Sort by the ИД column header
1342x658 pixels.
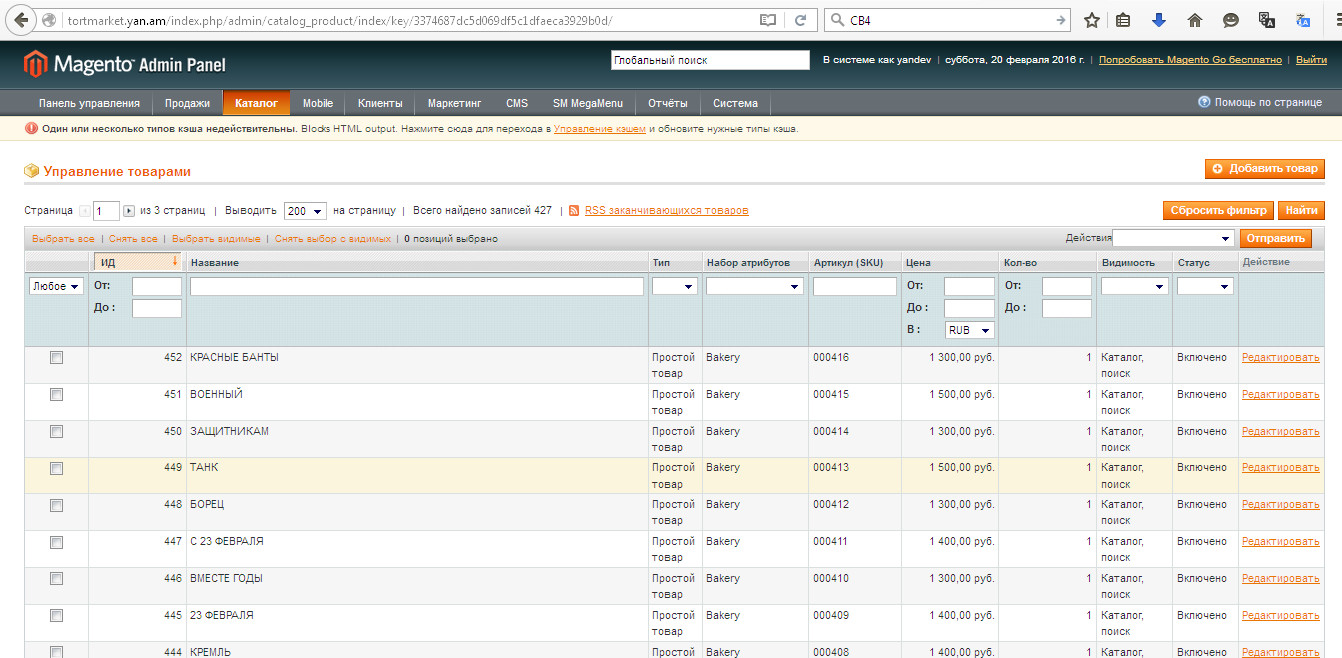136,262
